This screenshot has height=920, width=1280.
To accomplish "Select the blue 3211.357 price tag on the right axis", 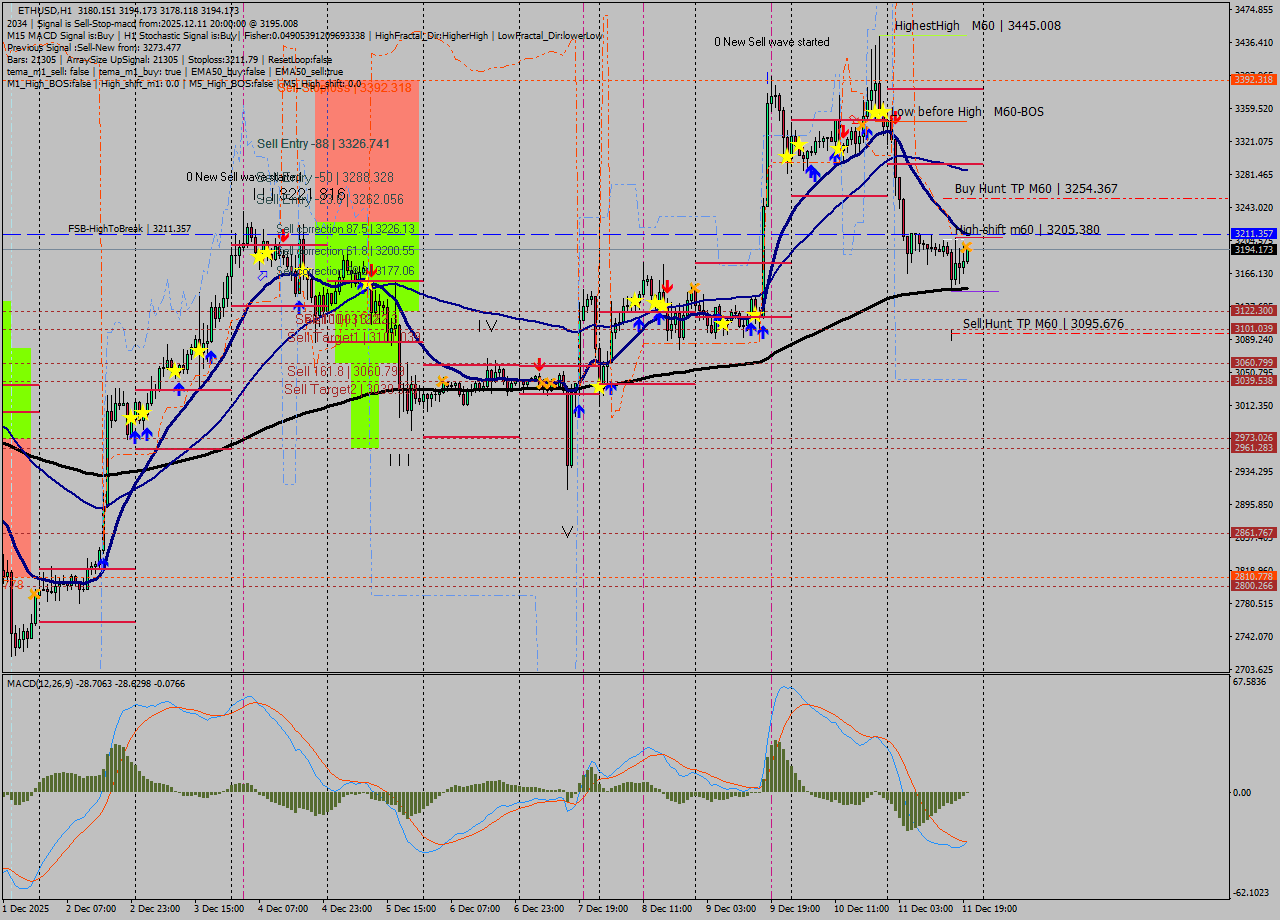I will pyautogui.click(x=1253, y=233).
